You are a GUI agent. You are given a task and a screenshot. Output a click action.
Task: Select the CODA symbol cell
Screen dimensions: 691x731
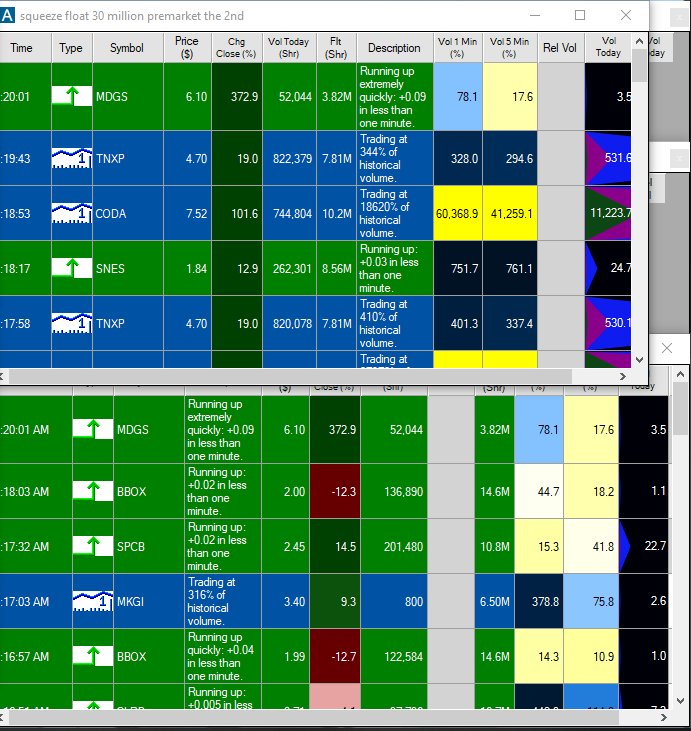pyautogui.click(x=111, y=214)
